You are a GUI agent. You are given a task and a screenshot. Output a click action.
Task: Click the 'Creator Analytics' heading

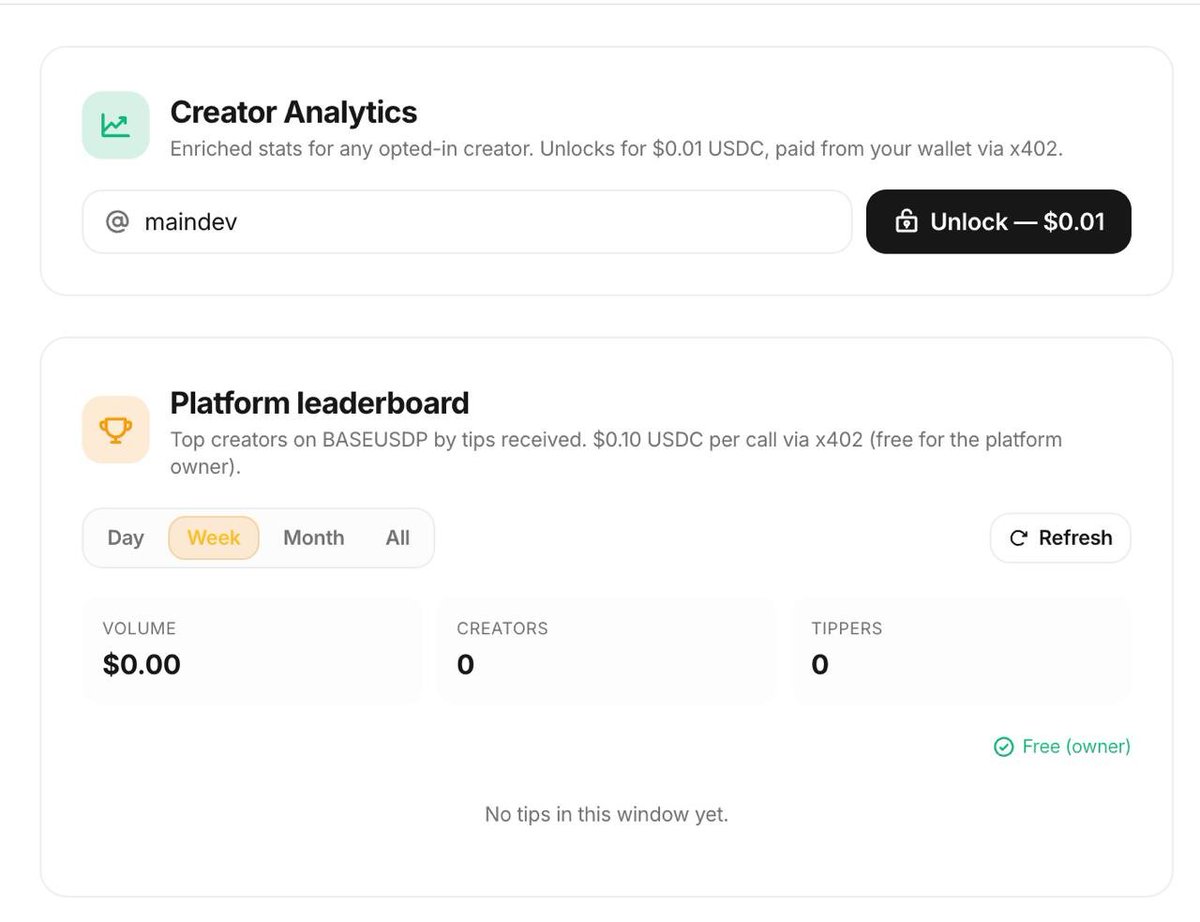(294, 112)
